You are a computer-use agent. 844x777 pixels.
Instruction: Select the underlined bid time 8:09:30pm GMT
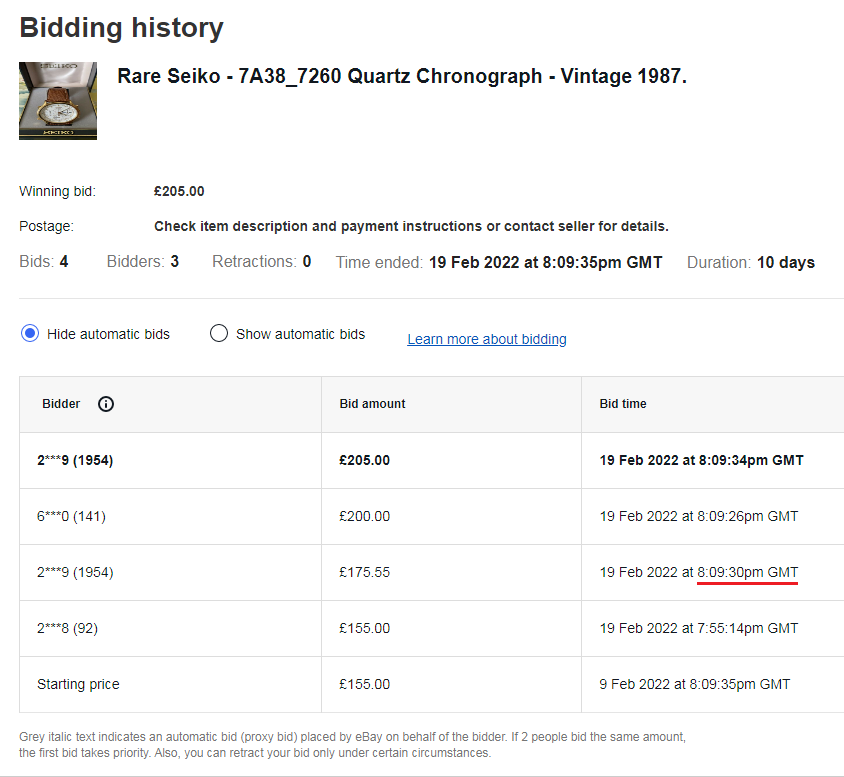click(x=747, y=572)
